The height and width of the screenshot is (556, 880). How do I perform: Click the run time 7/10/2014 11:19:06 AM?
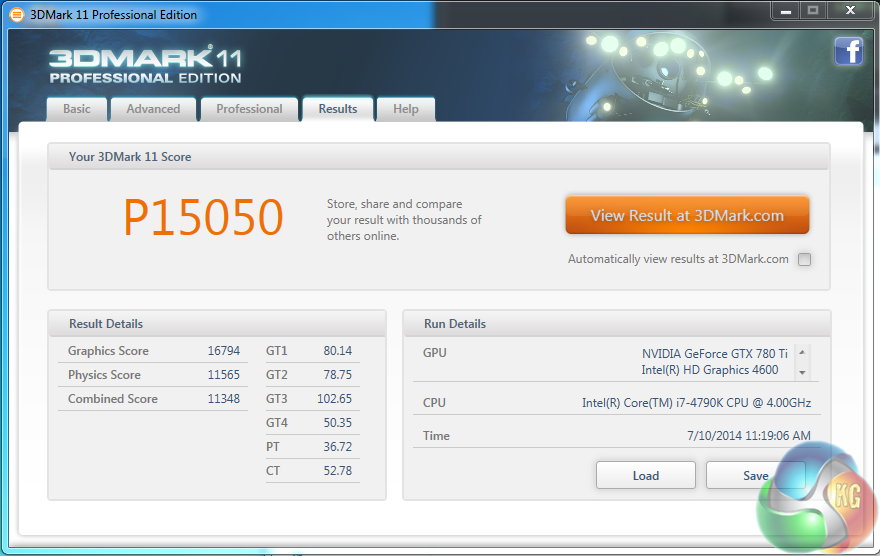pyautogui.click(x=749, y=436)
